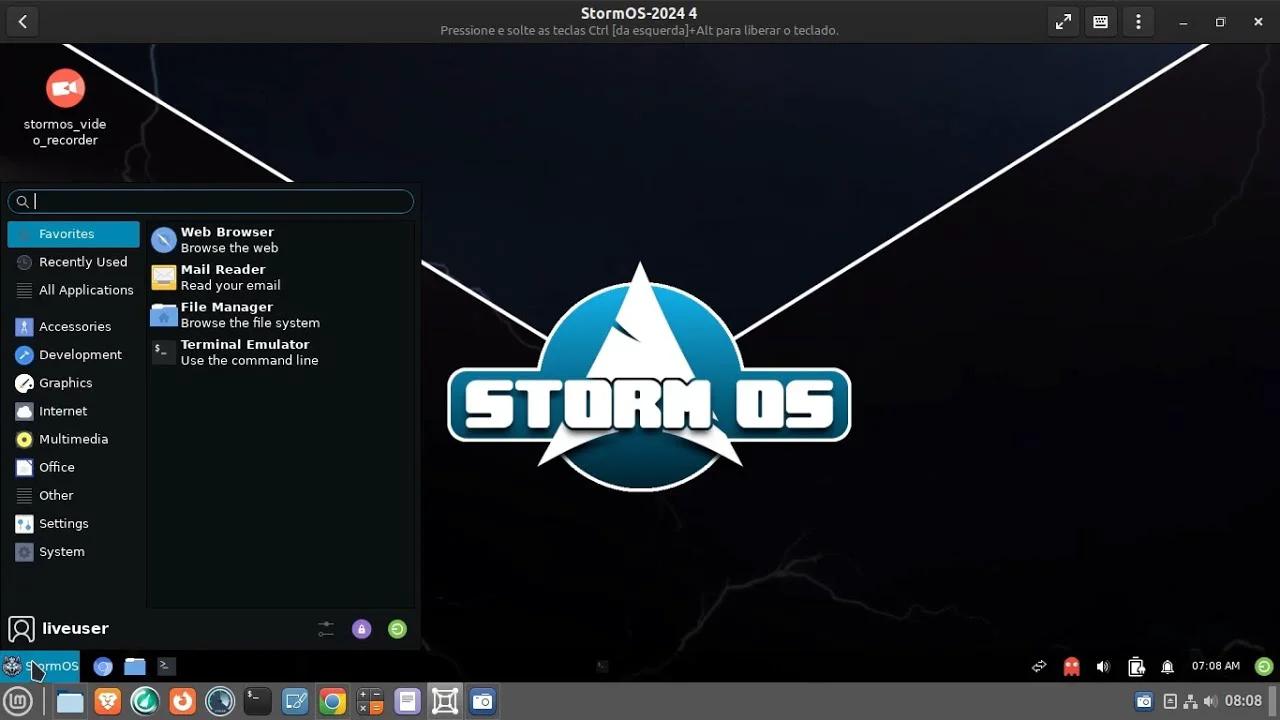This screenshot has height=720, width=1280.
Task: Open Web Browser from the Favorites list
Action: pos(227,239)
